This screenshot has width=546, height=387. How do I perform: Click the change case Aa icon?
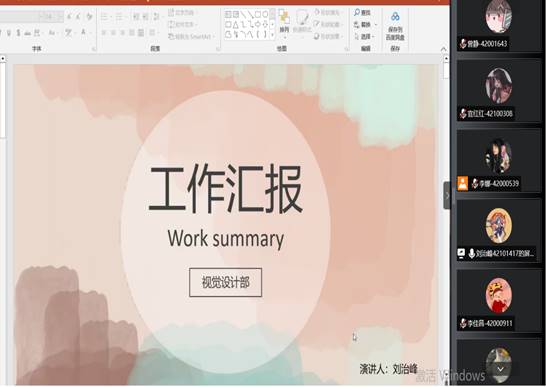[52, 33]
